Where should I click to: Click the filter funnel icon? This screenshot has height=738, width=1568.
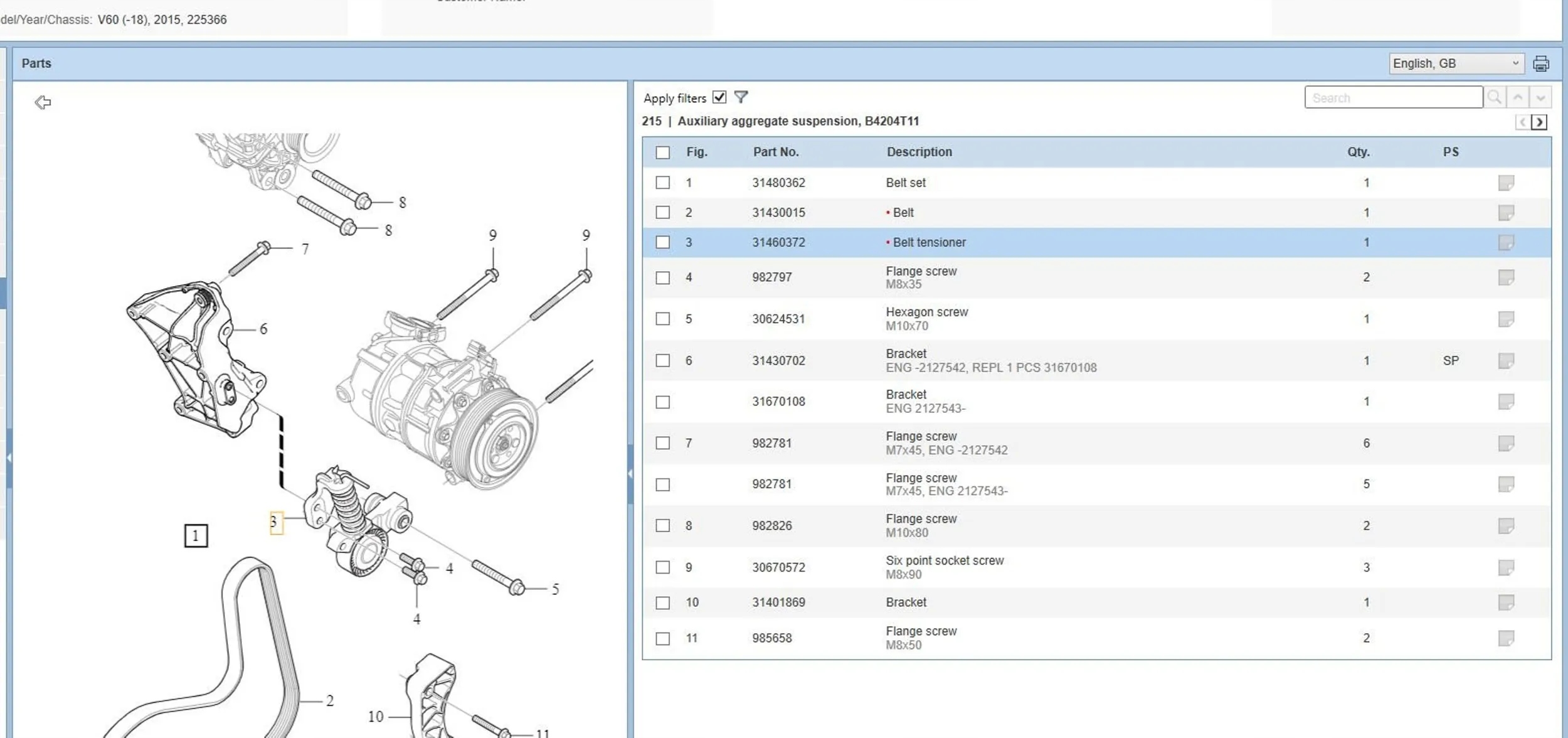coord(741,97)
